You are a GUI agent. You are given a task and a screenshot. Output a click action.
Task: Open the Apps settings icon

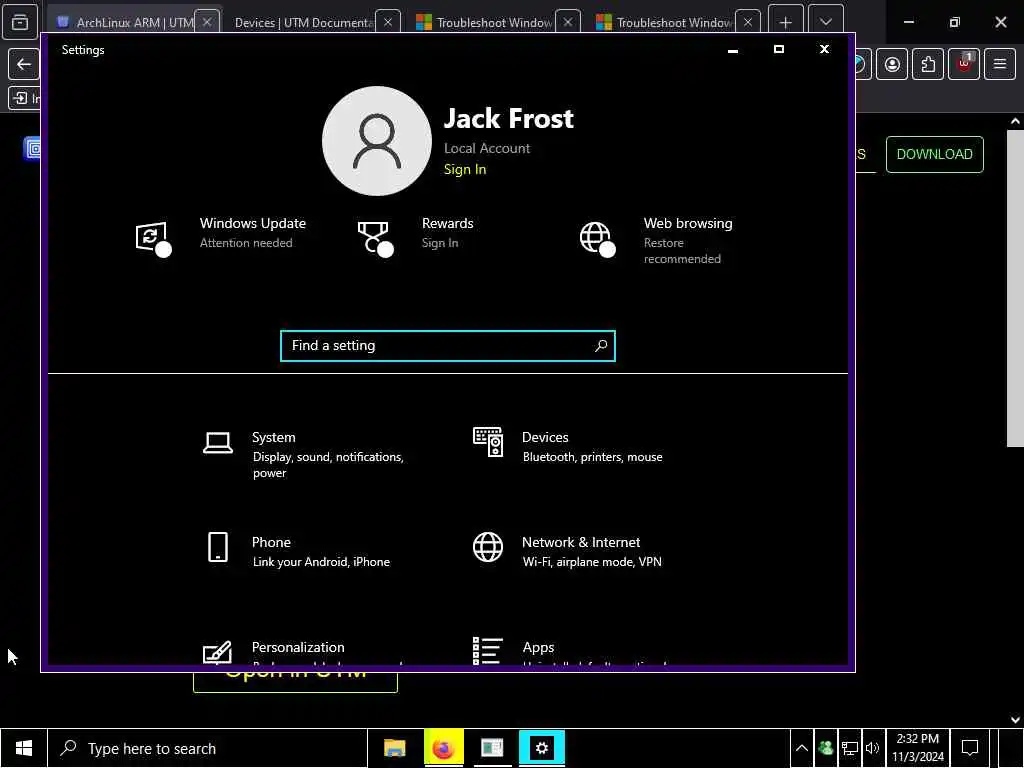(488, 650)
